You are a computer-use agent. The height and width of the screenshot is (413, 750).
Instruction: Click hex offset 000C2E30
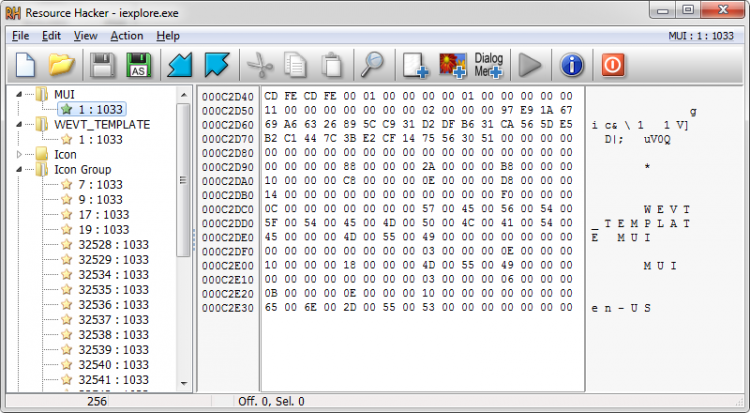point(228,308)
